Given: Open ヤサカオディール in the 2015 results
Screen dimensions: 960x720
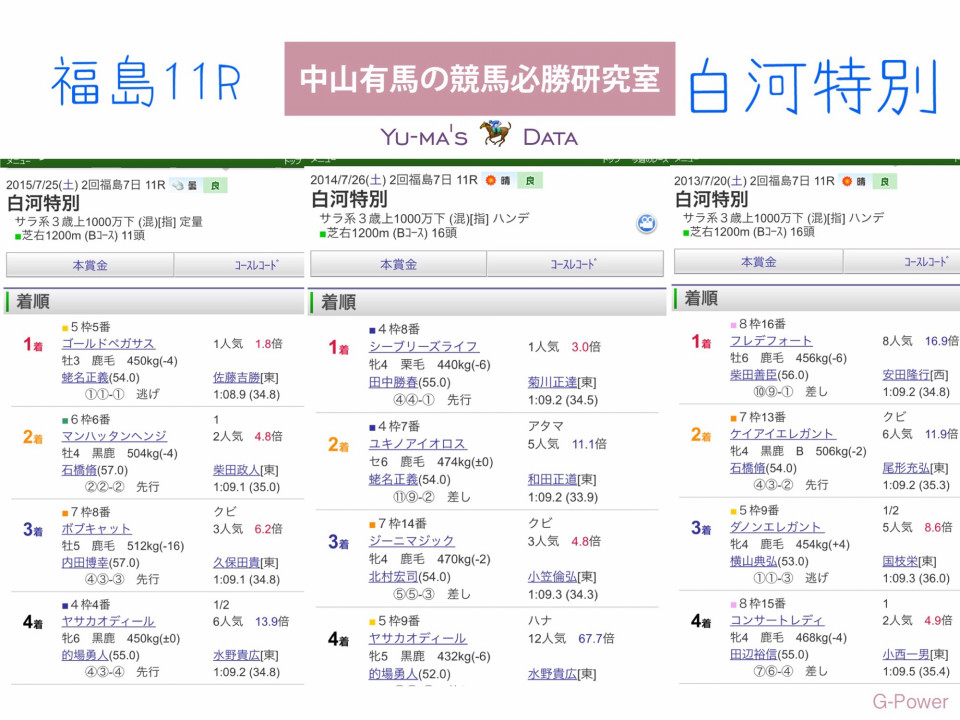Looking at the screenshot, I should pos(108,621).
